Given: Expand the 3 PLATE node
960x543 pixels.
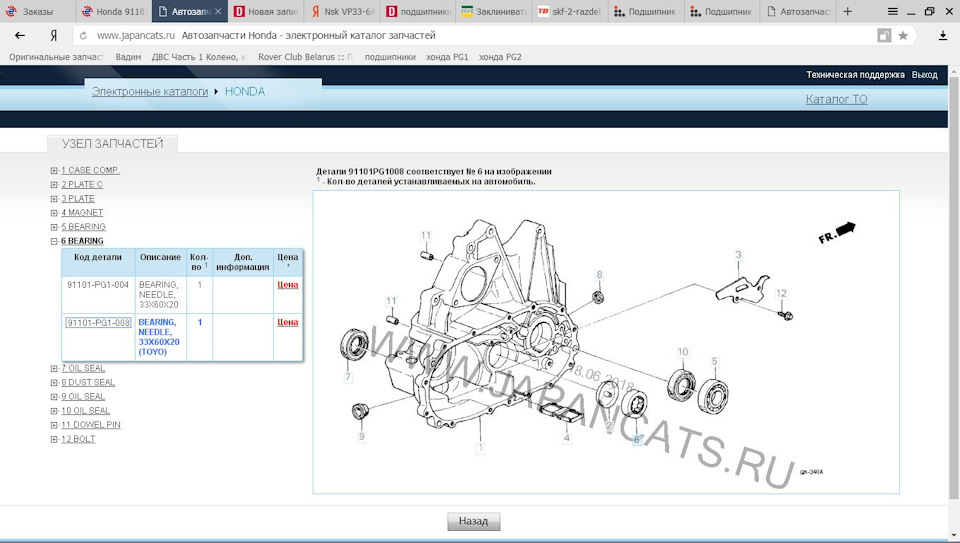Looking at the screenshot, I should point(54,198).
